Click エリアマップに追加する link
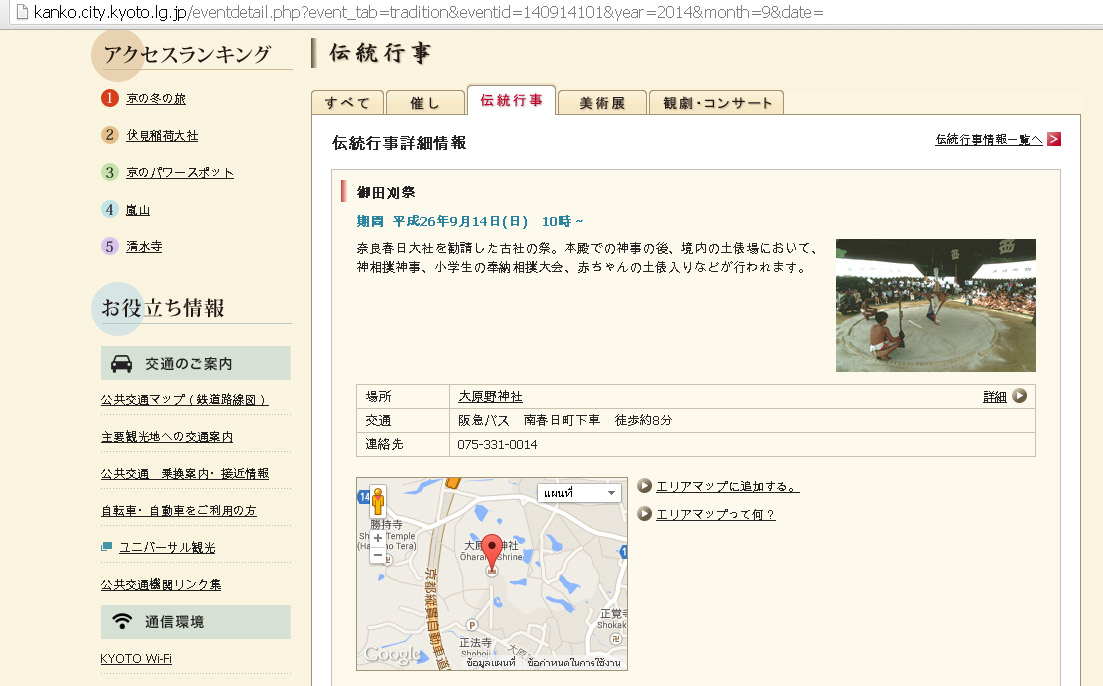The image size is (1103, 686). point(727,486)
